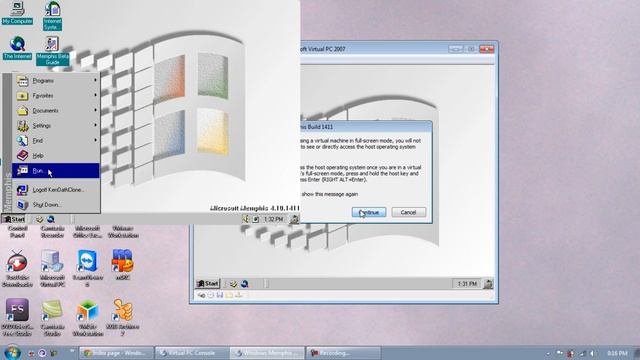The image size is (640, 360).
Task: Open the mIRC desktop shortcut
Action: coord(122,264)
